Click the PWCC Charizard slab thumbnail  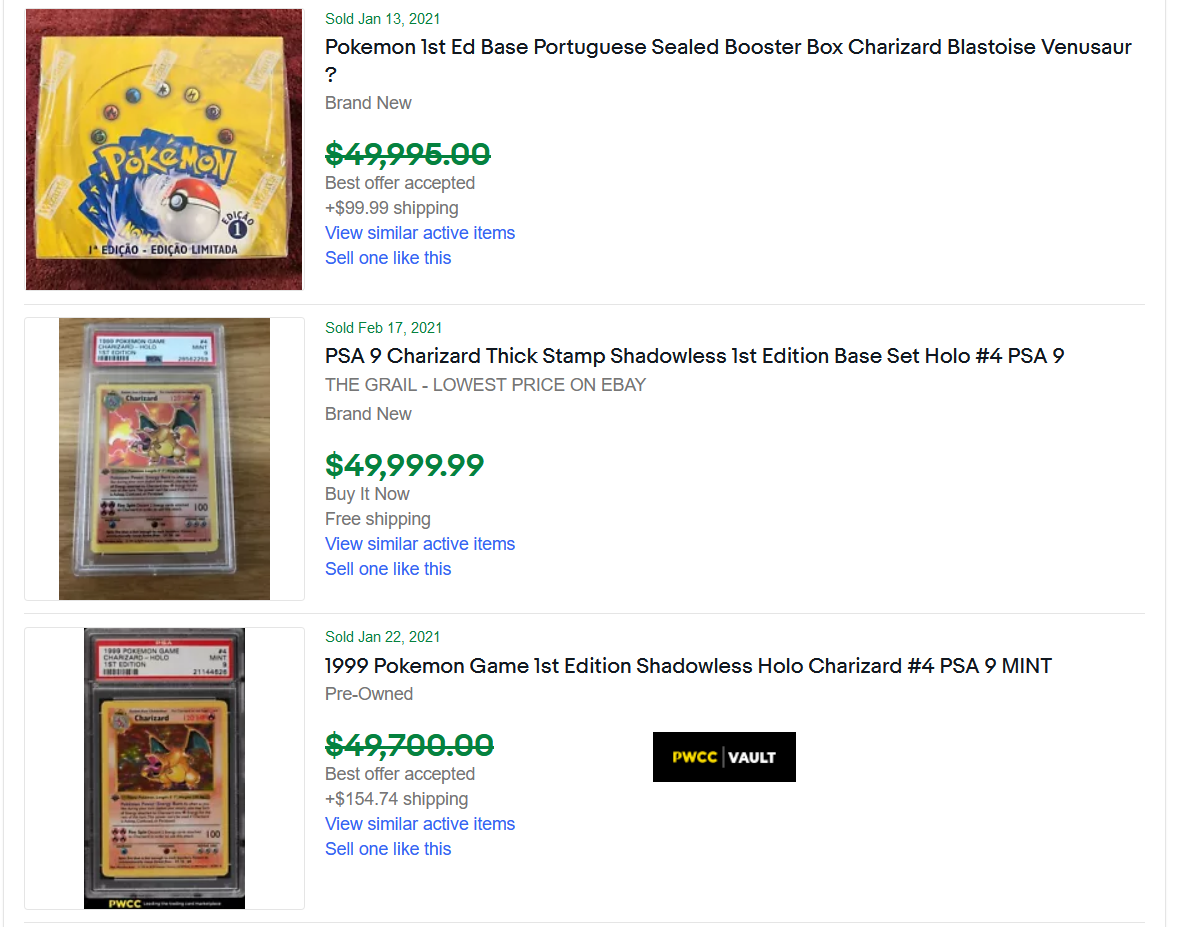164,768
